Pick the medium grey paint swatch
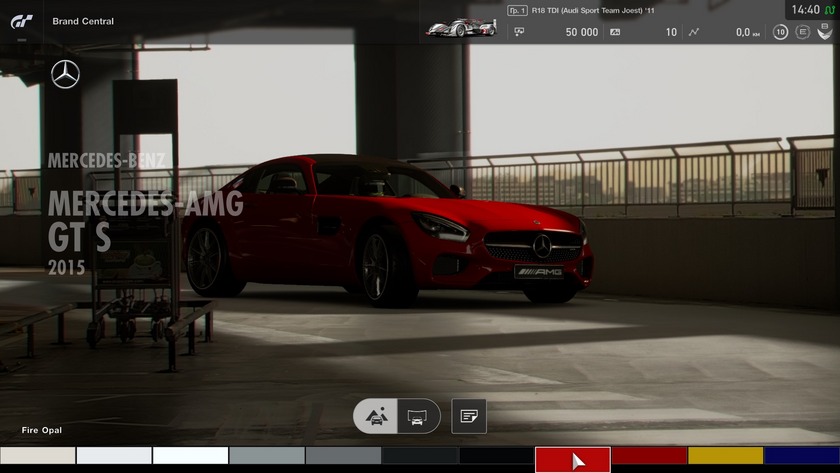The width and height of the screenshot is (840, 473). tap(266, 455)
